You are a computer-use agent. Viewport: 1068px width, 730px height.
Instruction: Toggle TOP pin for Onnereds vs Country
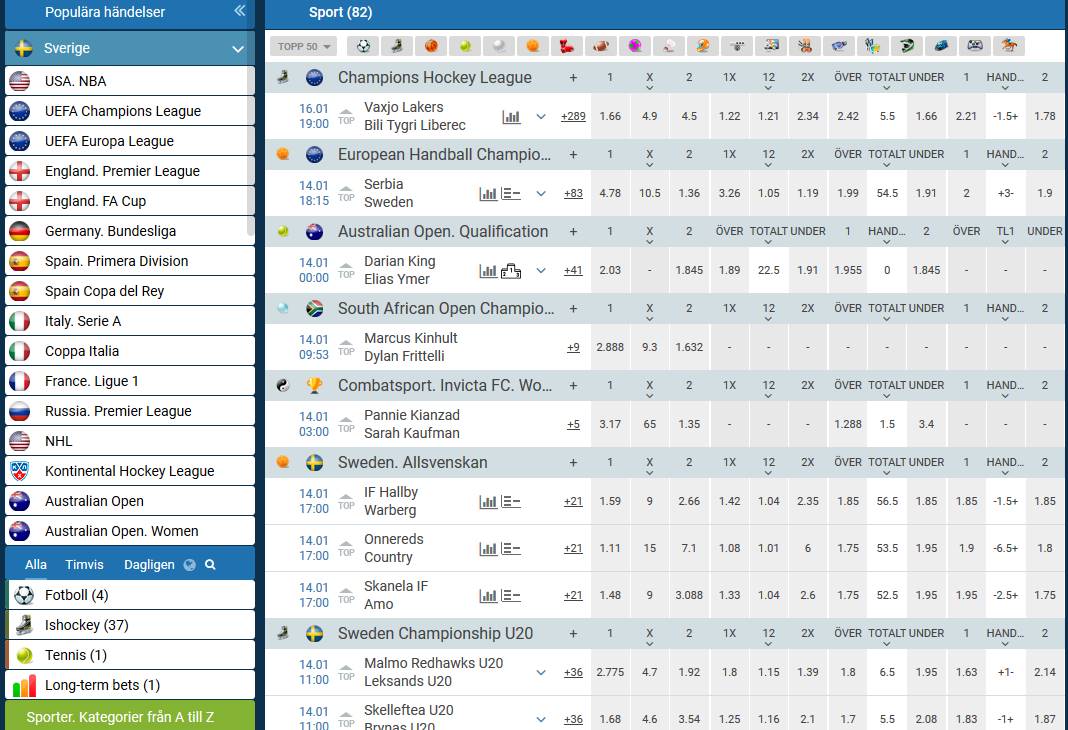(x=346, y=549)
